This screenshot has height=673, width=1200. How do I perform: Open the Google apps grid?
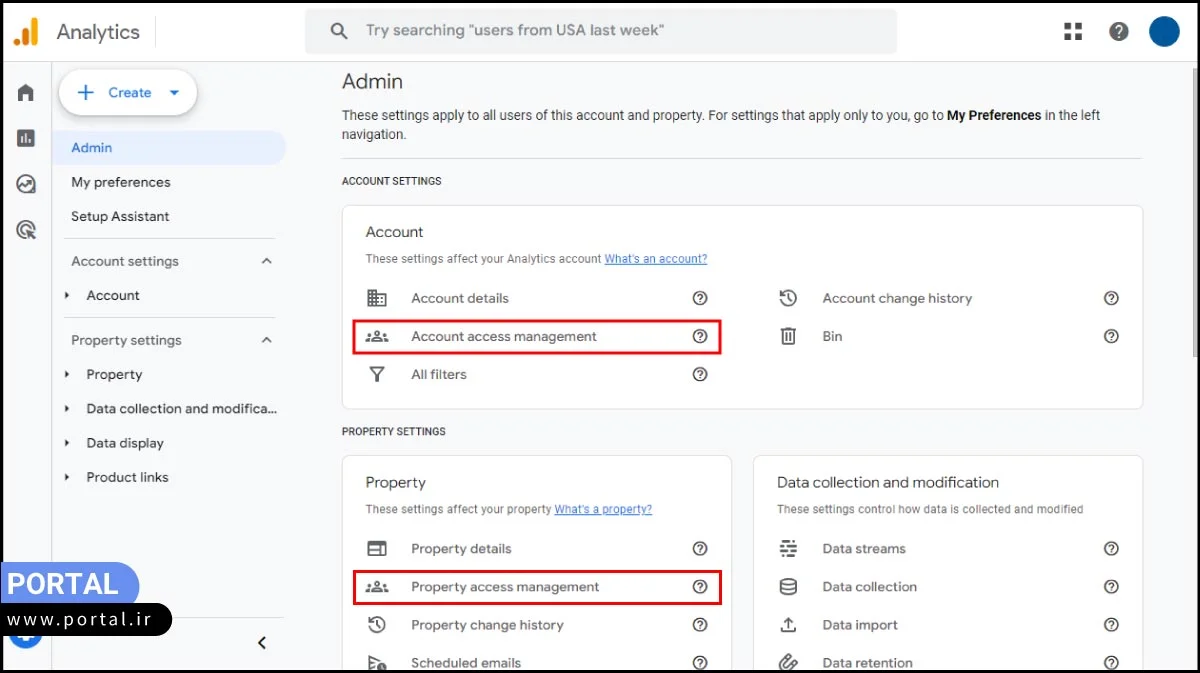coord(1072,31)
